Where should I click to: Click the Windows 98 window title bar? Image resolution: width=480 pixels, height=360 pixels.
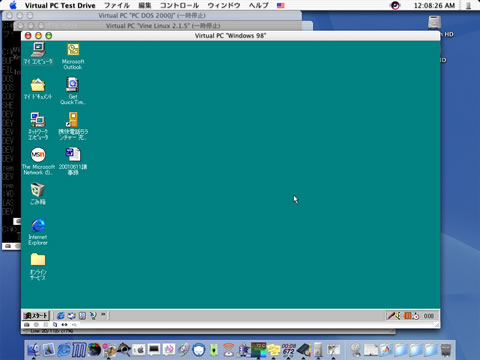tap(230, 36)
